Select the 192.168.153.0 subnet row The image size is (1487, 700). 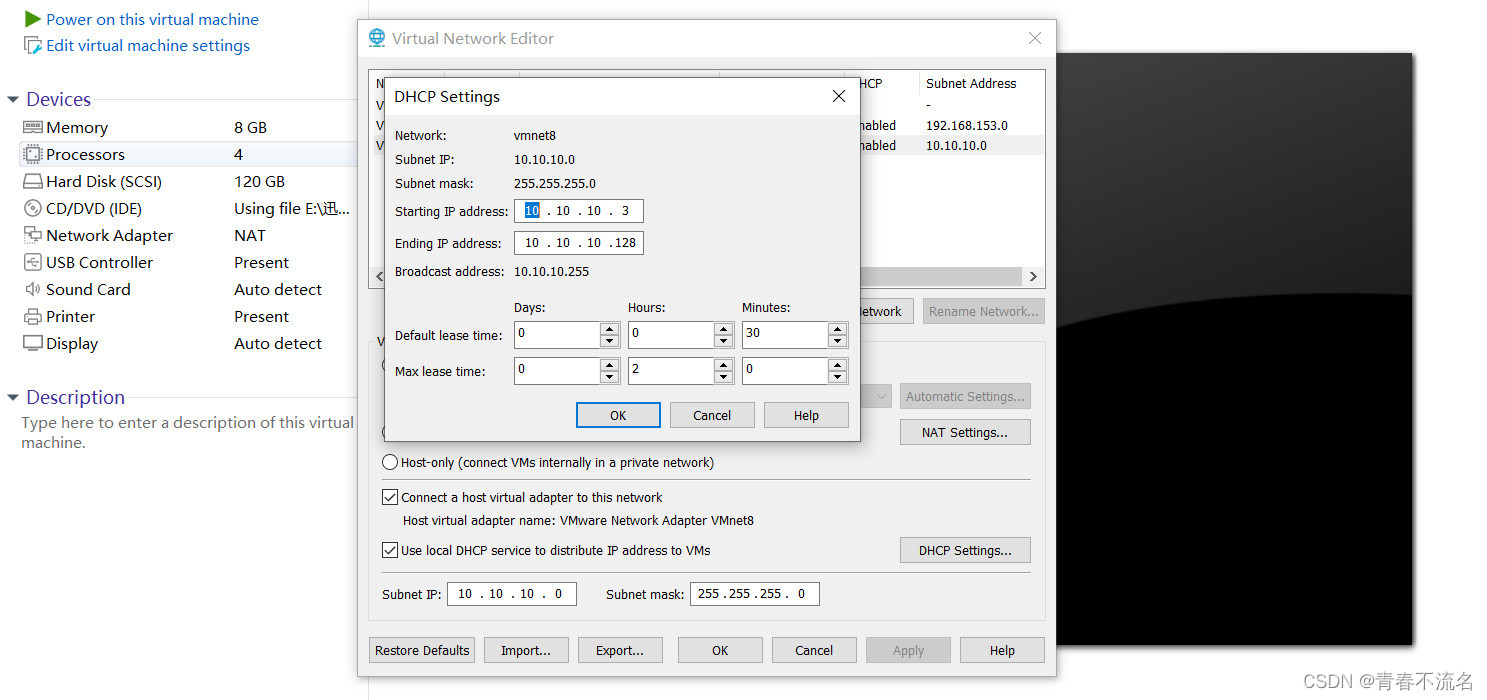click(x=967, y=125)
